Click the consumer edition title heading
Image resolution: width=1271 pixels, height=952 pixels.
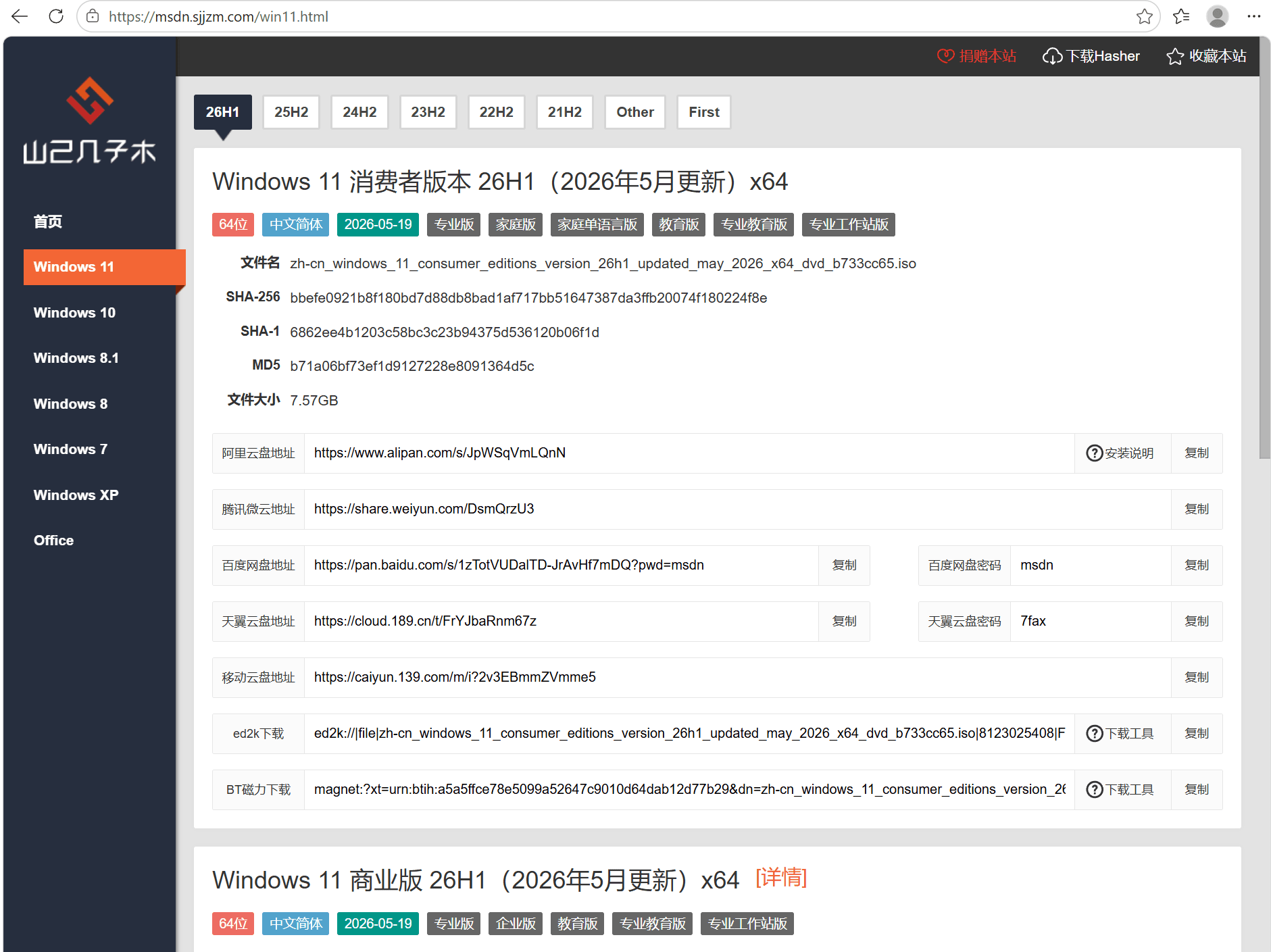(x=500, y=182)
